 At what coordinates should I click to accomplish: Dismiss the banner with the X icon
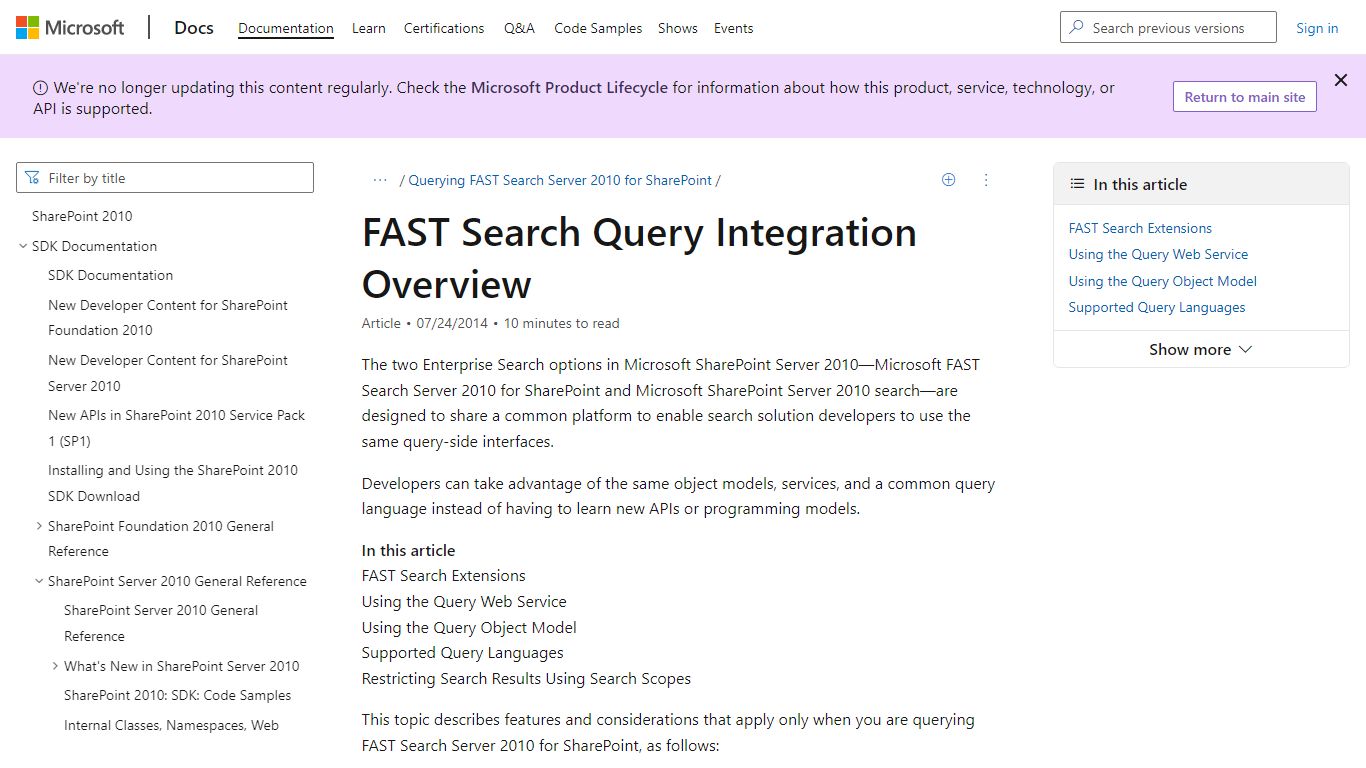pos(1341,80)
